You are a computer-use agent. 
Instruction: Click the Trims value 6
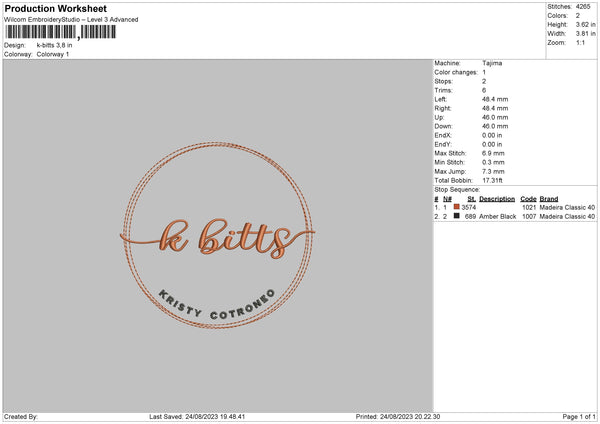[x=484, y=90]
